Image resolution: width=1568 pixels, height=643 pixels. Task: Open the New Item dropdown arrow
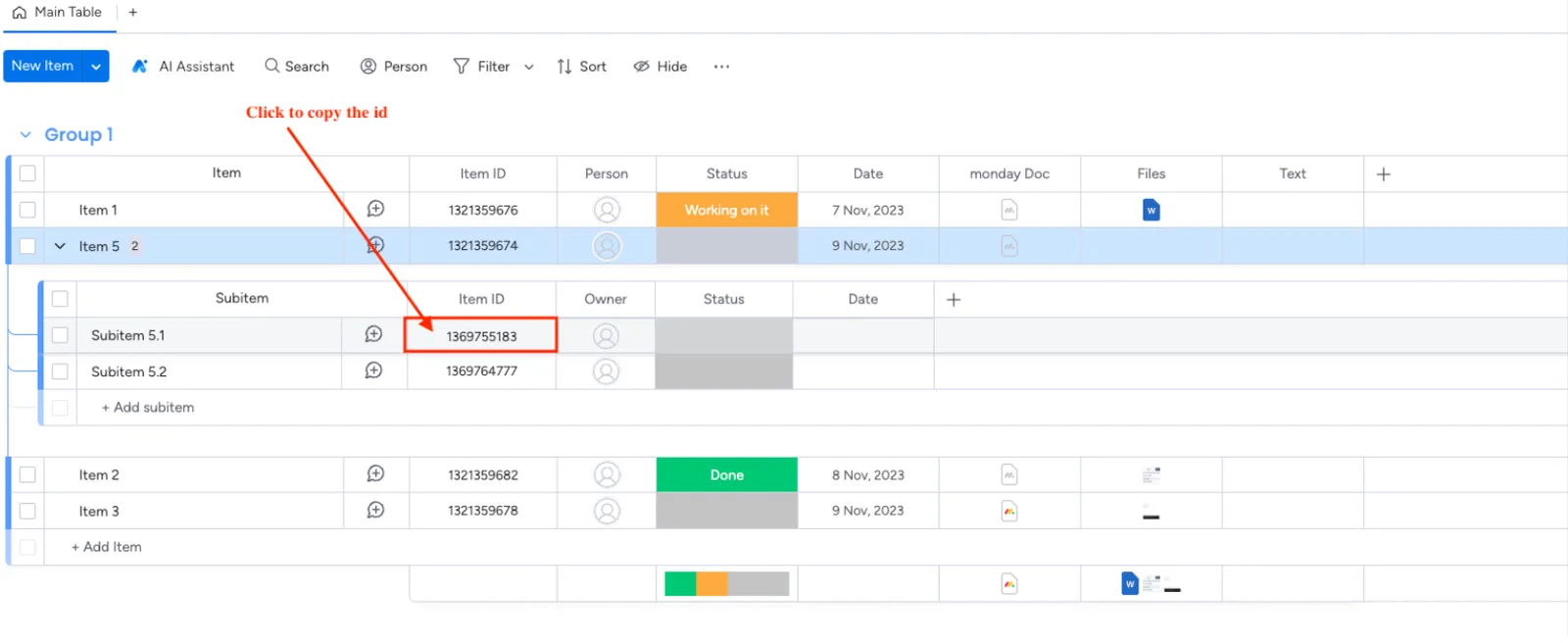(96, 67)
